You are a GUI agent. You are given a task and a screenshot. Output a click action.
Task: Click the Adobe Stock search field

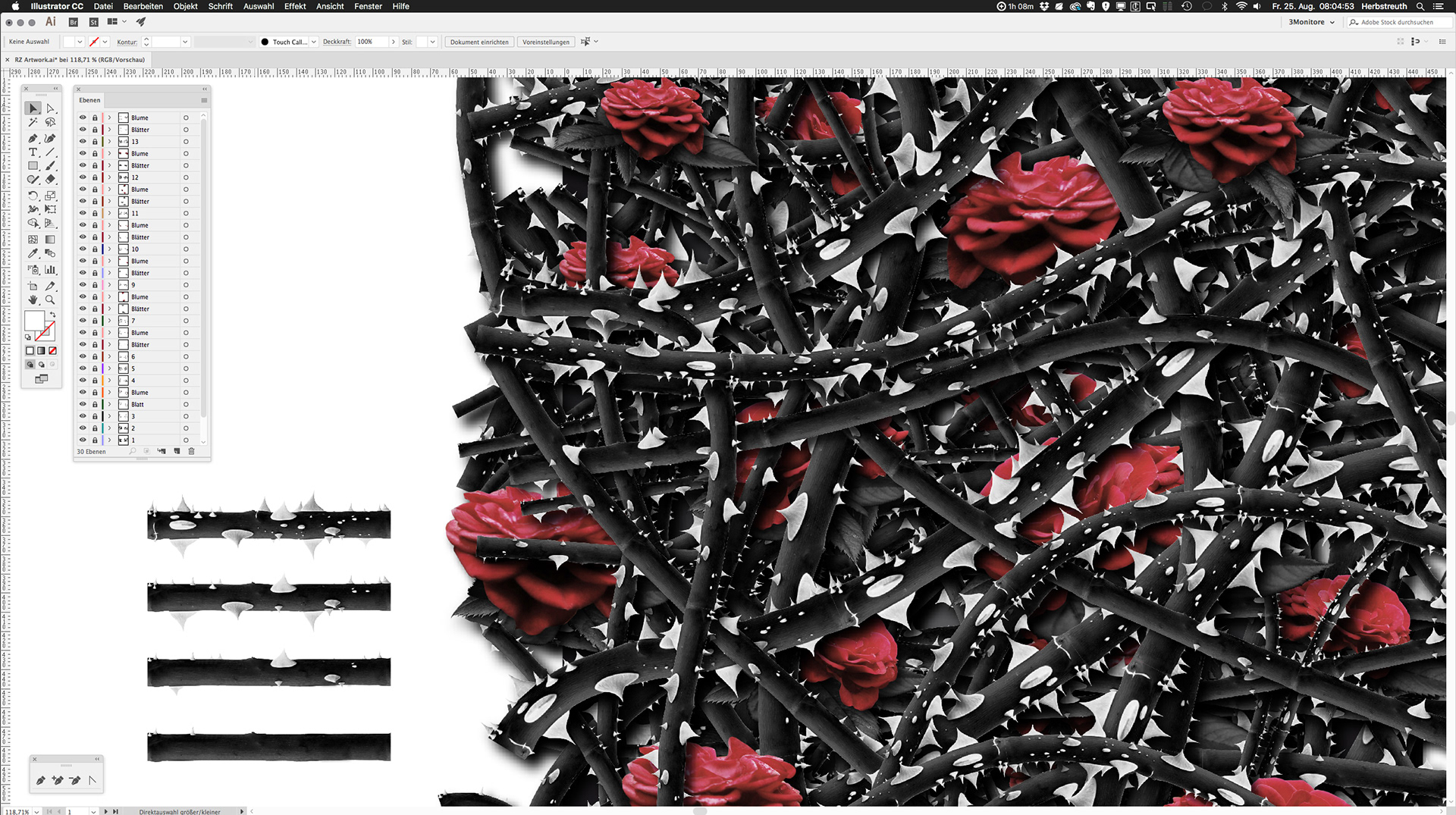coord(1399,22)
